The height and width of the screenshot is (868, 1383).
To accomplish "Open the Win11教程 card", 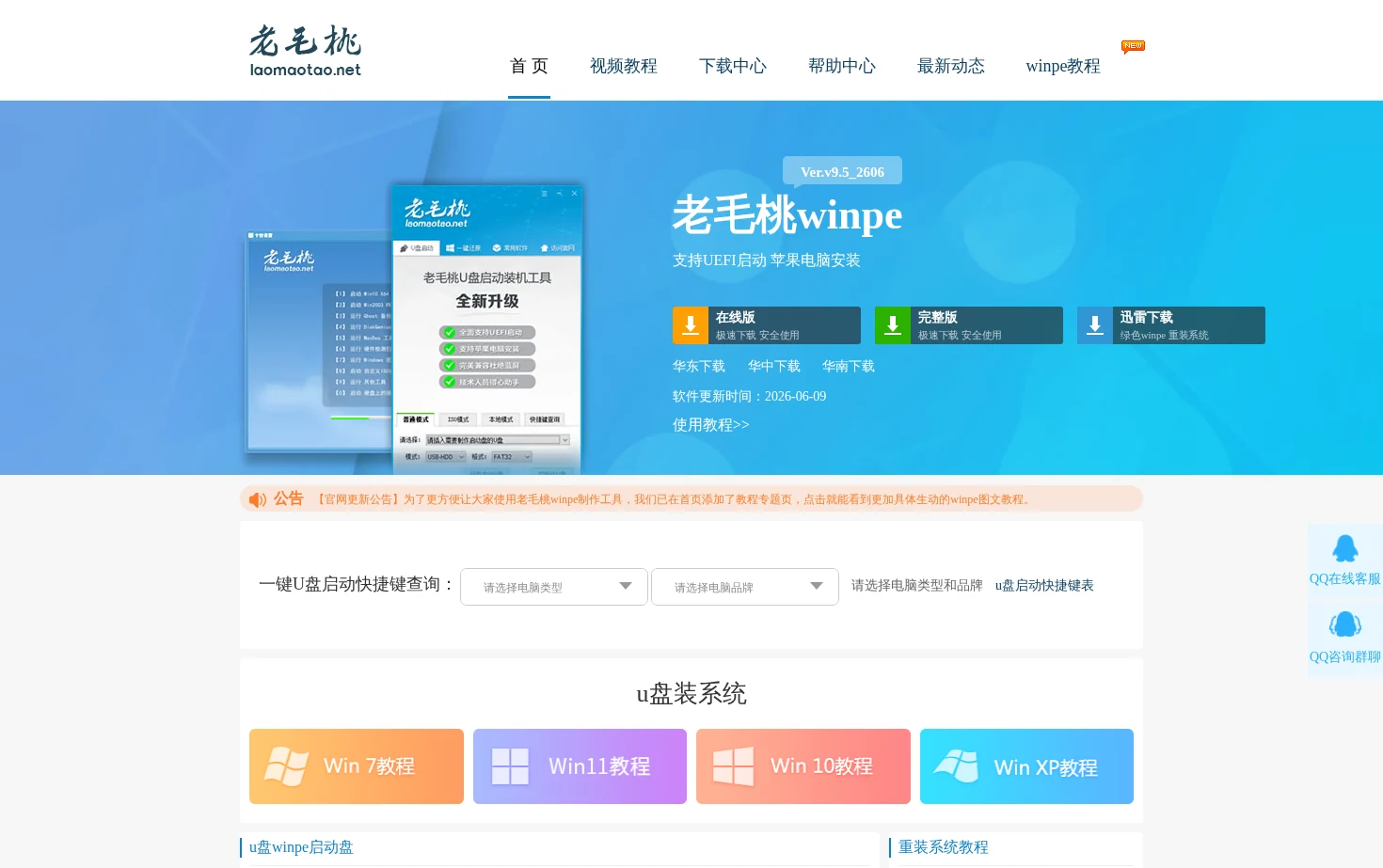I will [x=580, y=766].
